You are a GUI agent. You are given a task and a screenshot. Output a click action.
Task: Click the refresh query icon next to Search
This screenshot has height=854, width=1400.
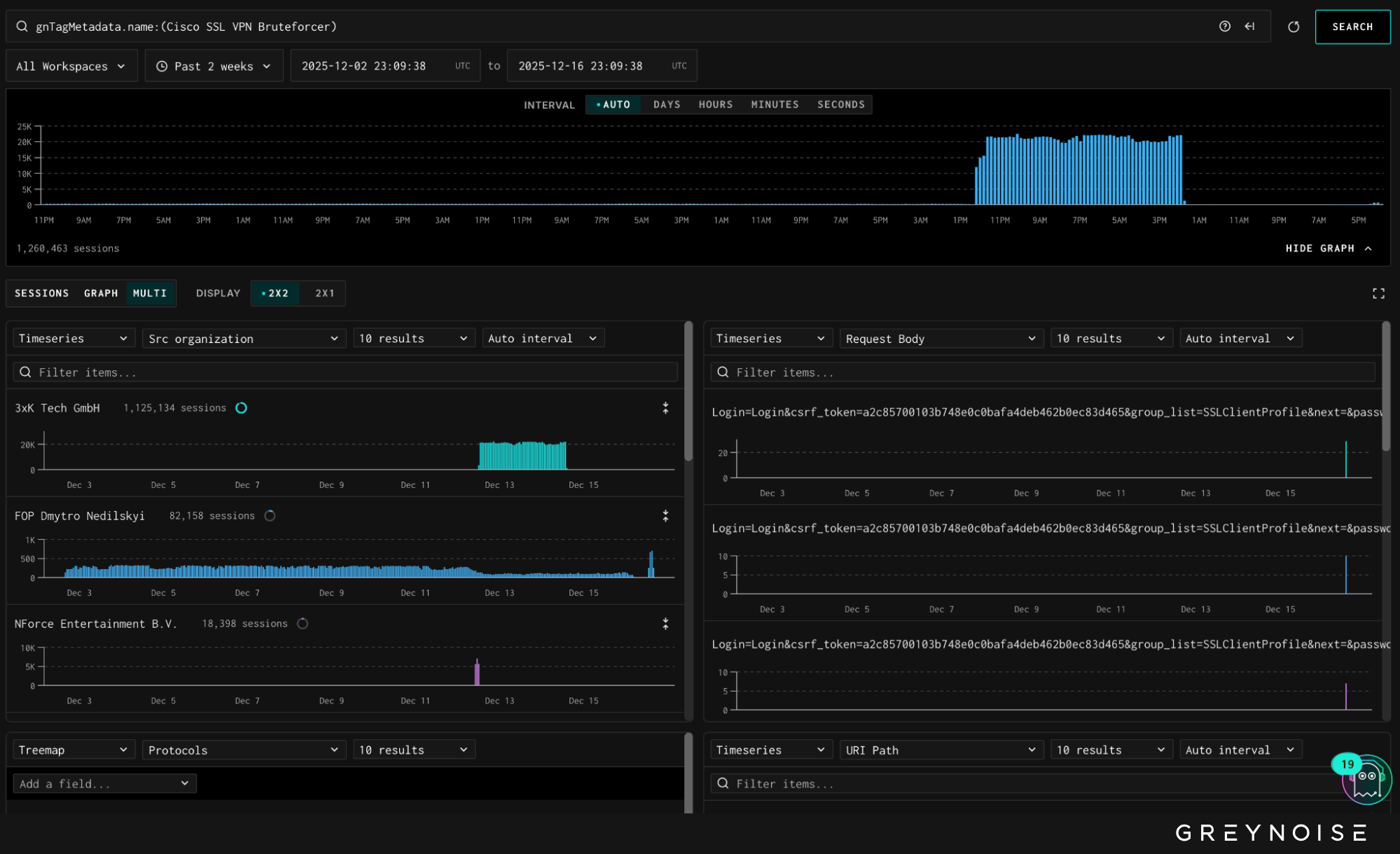pos(1294,27)
